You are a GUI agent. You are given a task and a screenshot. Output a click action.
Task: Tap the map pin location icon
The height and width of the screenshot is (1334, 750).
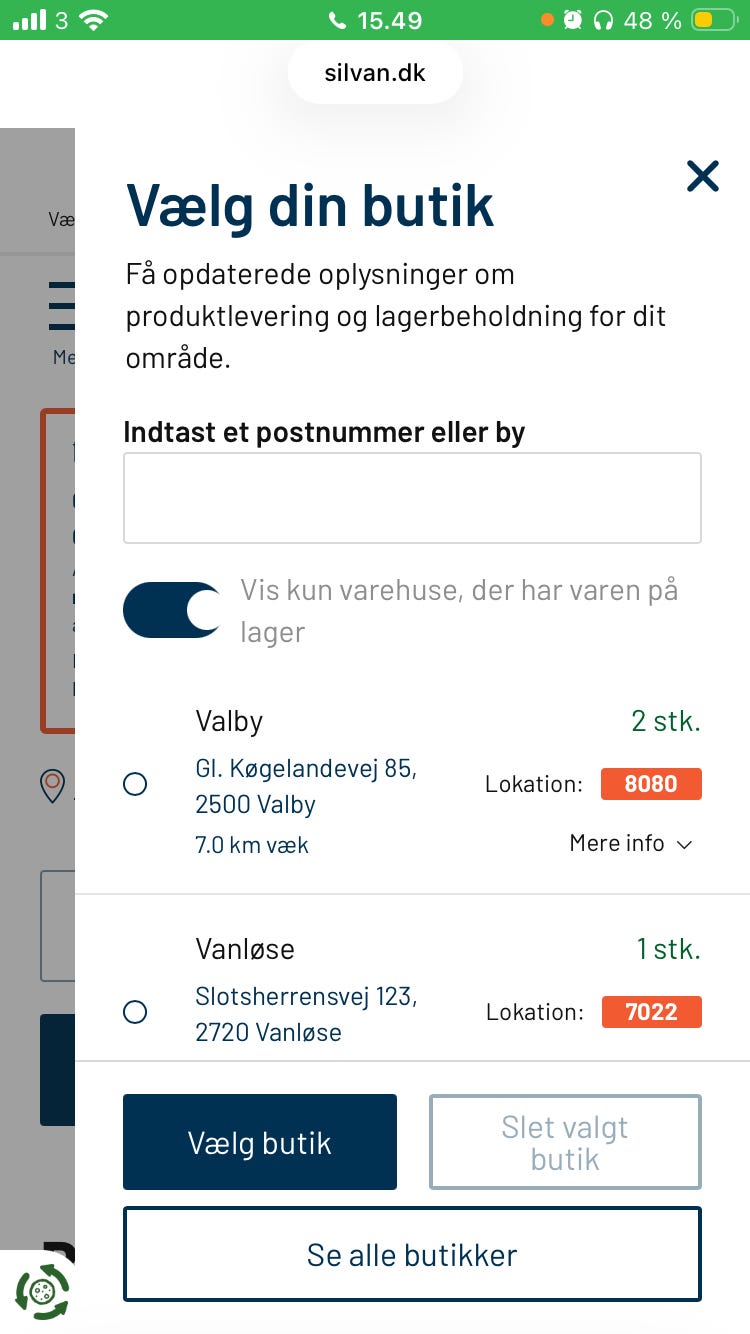coord(52,785)
